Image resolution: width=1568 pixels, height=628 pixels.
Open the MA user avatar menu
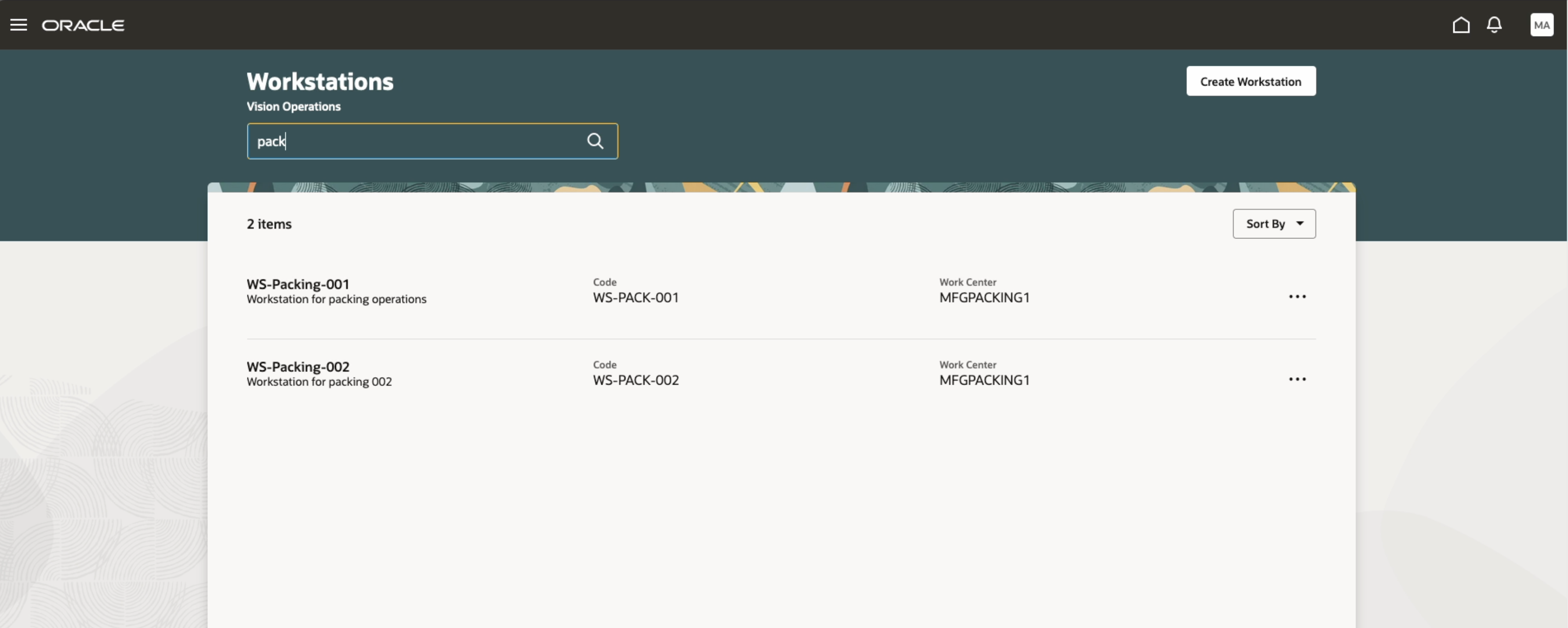pos(1541,25)
